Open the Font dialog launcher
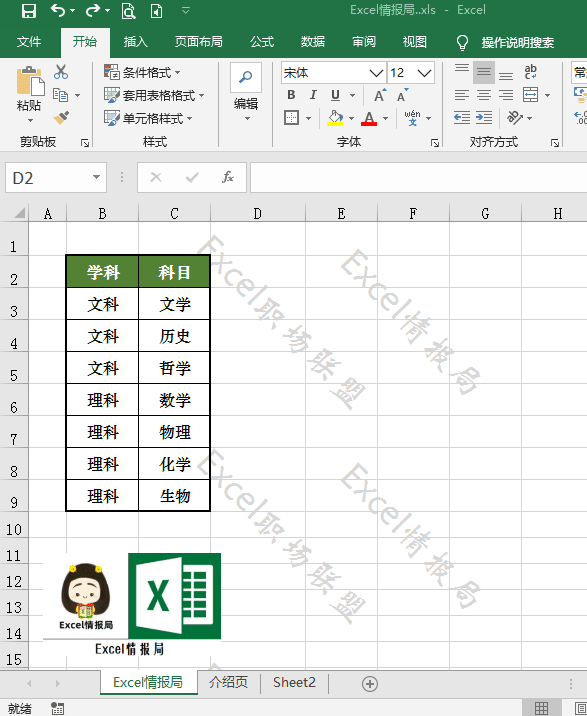This screenshot has height=716, width=587. 435,143
